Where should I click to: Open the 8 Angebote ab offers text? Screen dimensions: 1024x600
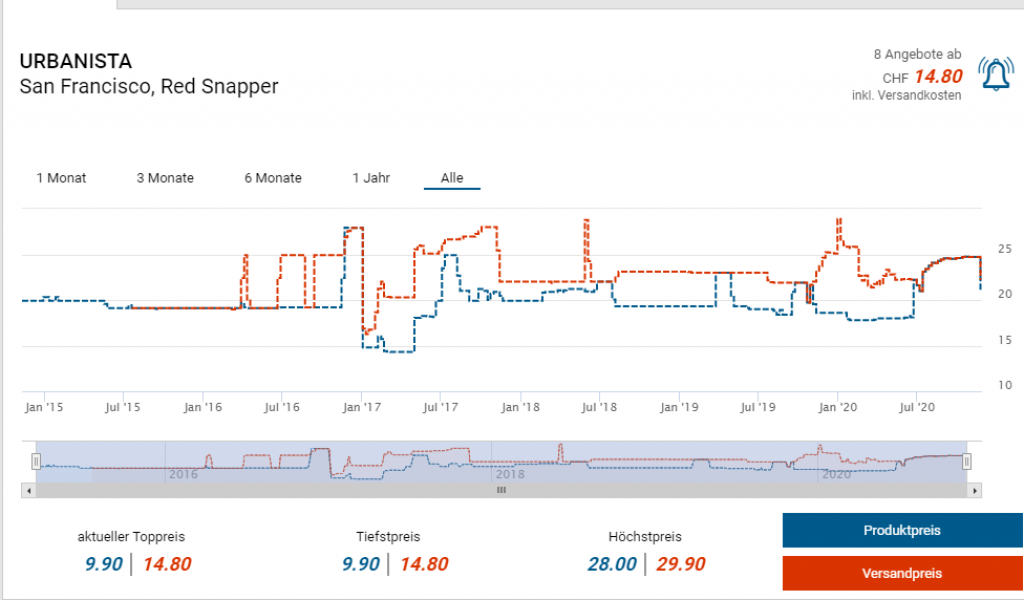click(x=916, y=56)
